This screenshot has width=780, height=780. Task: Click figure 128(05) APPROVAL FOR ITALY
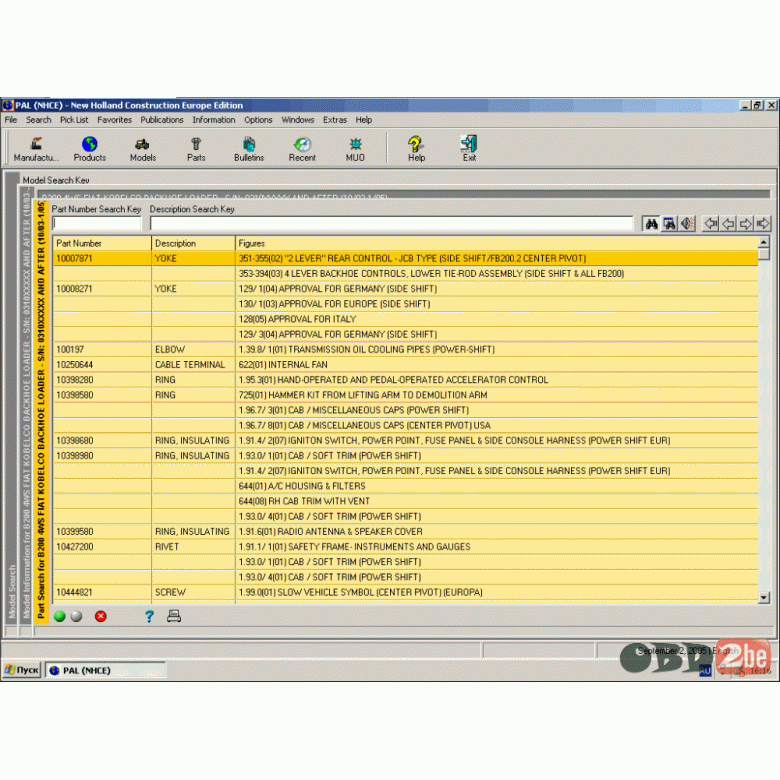coord(297,319)
